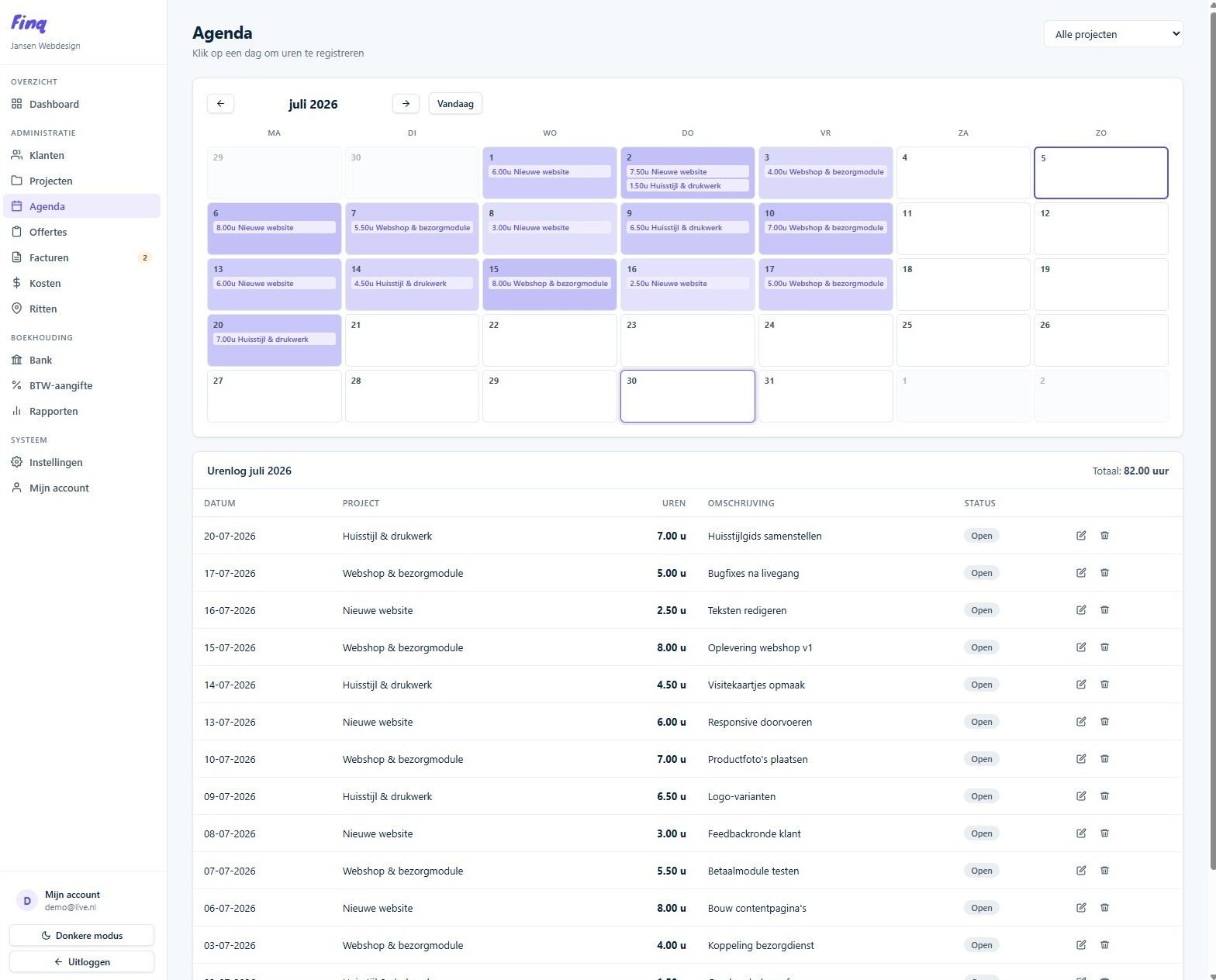1216x980 pixels.
Task: Delete the Betaalmodule testen entry
Action: (1104, 871)
